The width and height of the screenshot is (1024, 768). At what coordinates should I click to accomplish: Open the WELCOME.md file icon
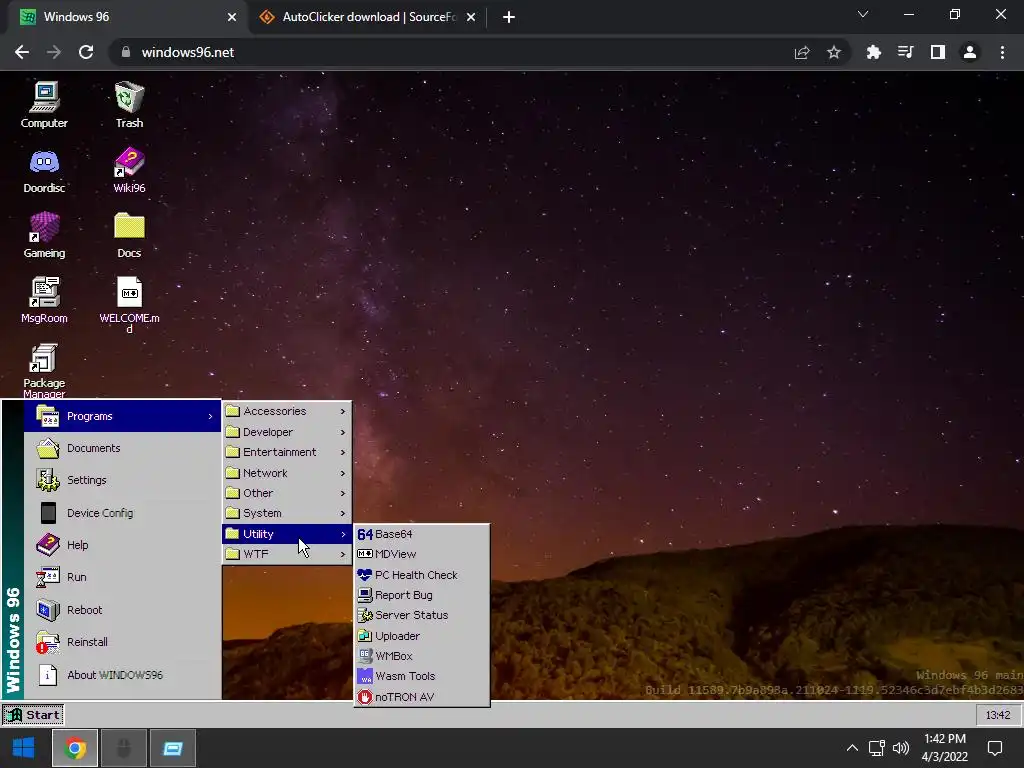pyautogui.click(x=129, y=304)
